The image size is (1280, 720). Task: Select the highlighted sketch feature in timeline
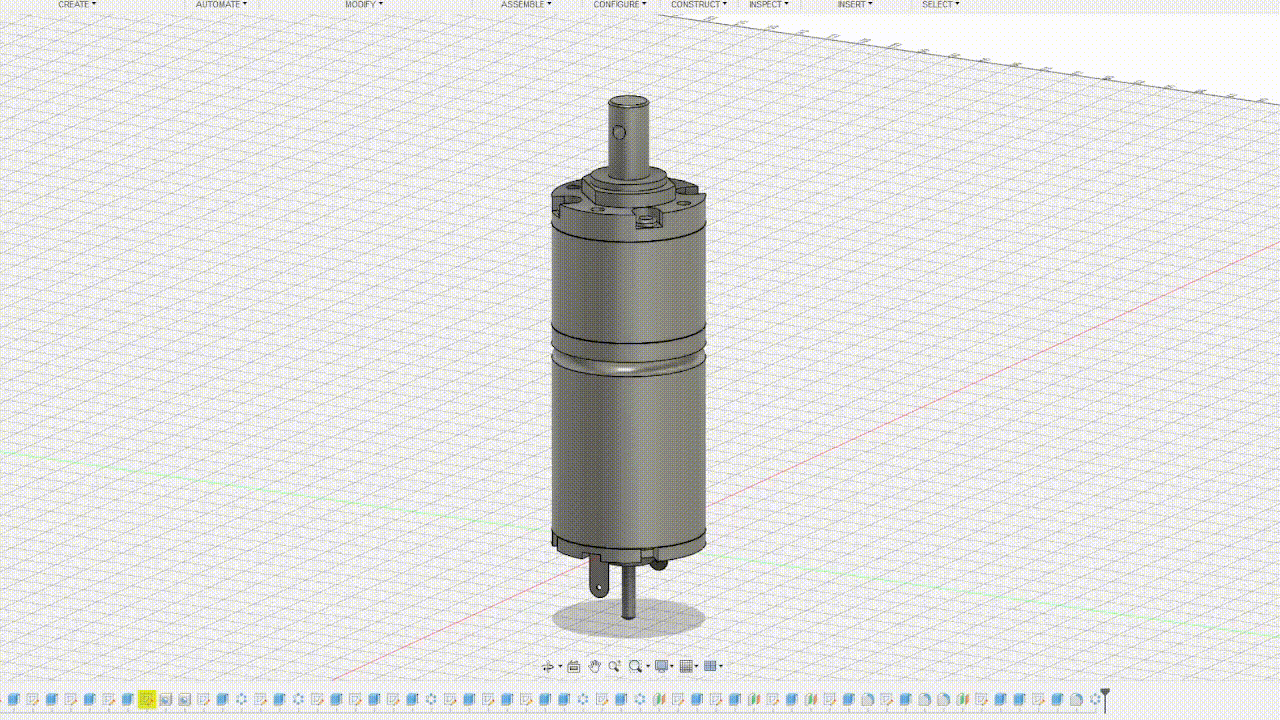[x=146, y=697]
